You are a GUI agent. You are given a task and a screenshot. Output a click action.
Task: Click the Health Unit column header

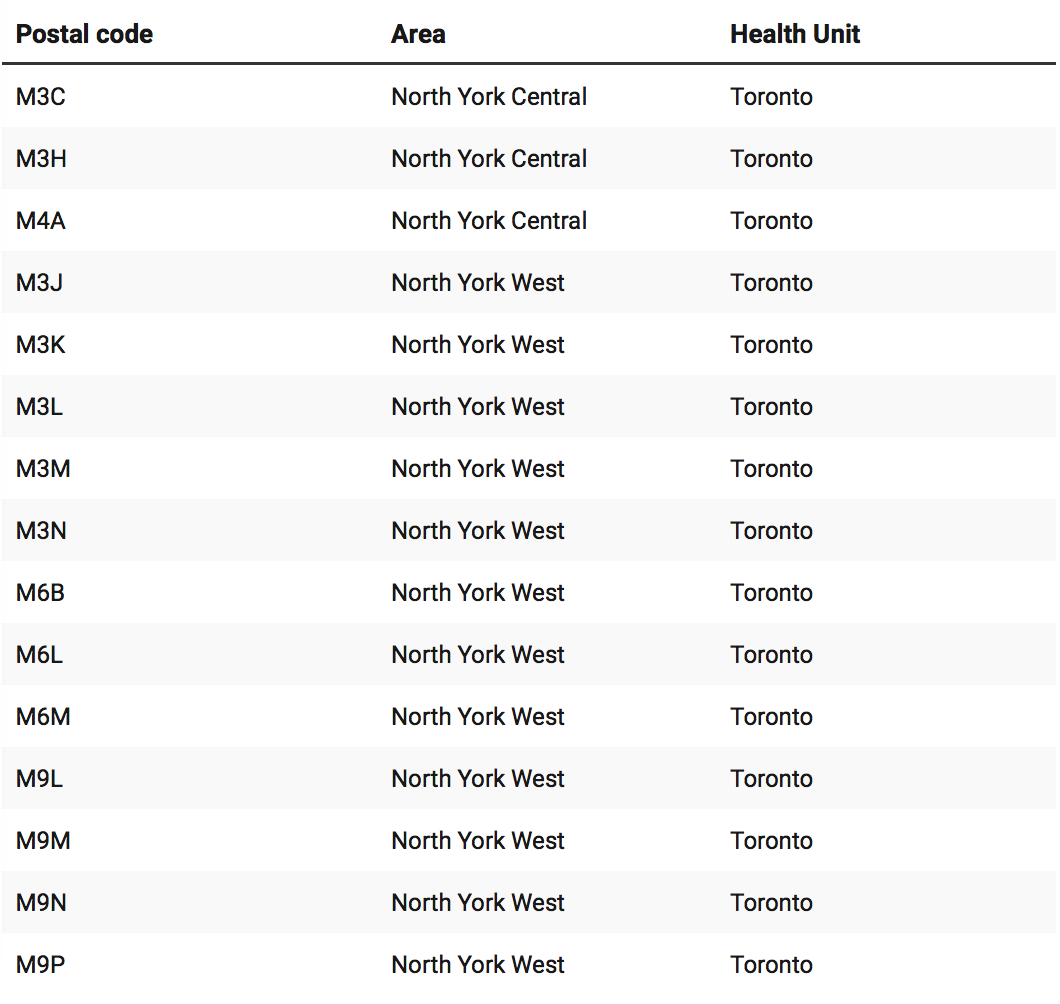coord(795,34)
